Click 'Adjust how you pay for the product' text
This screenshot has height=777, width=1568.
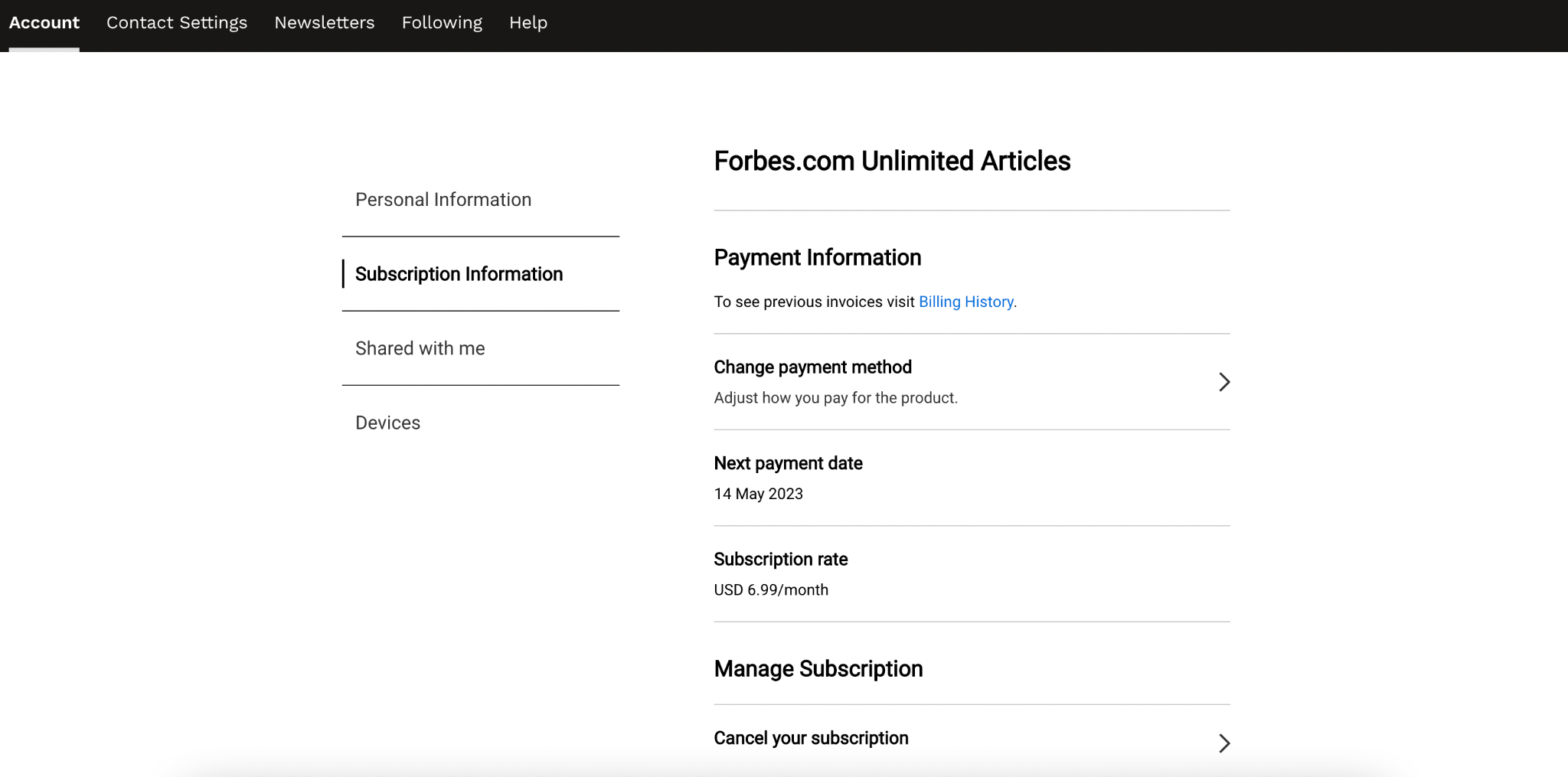835,398
